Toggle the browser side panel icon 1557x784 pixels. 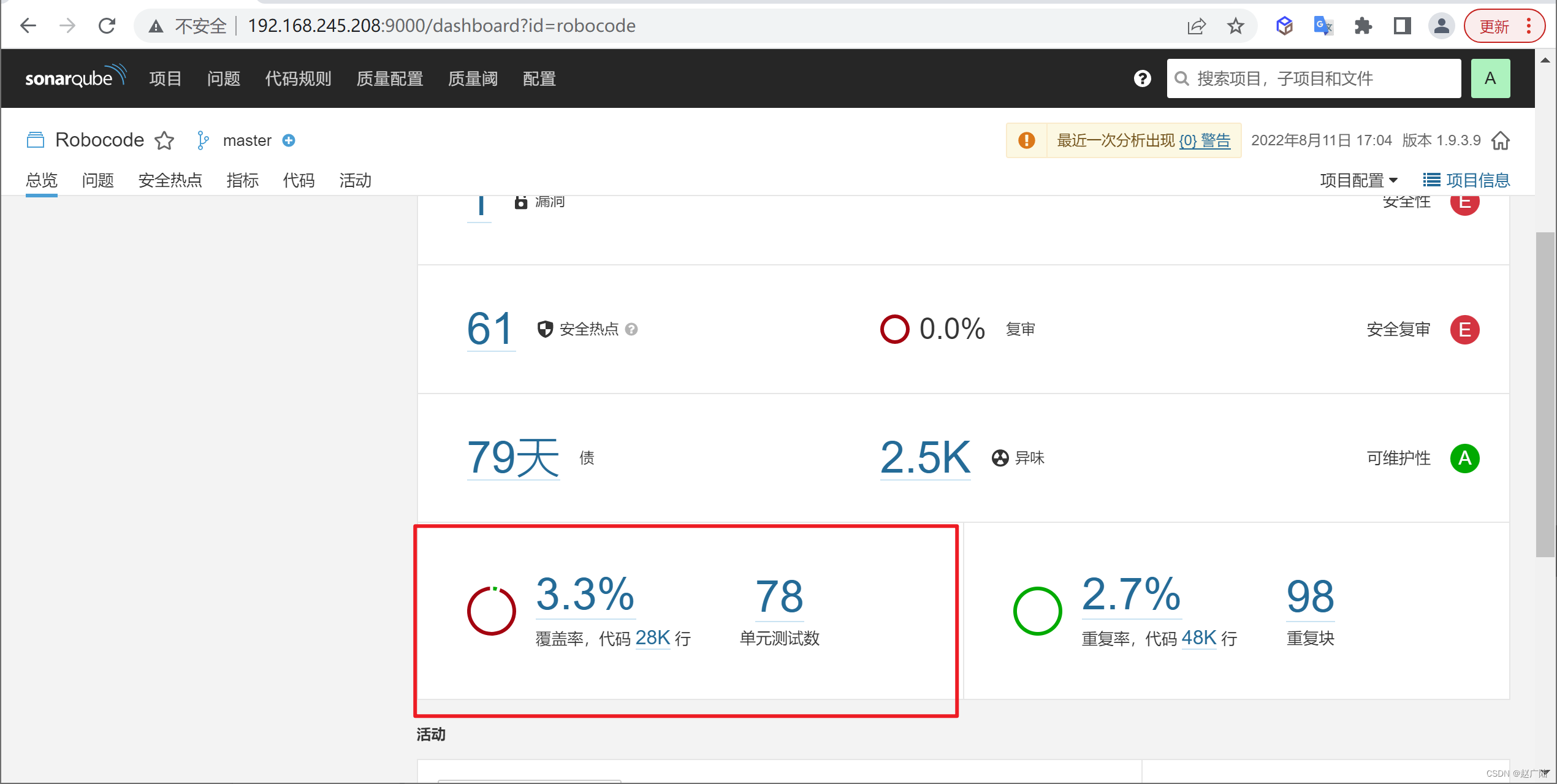pos(1402,26)
